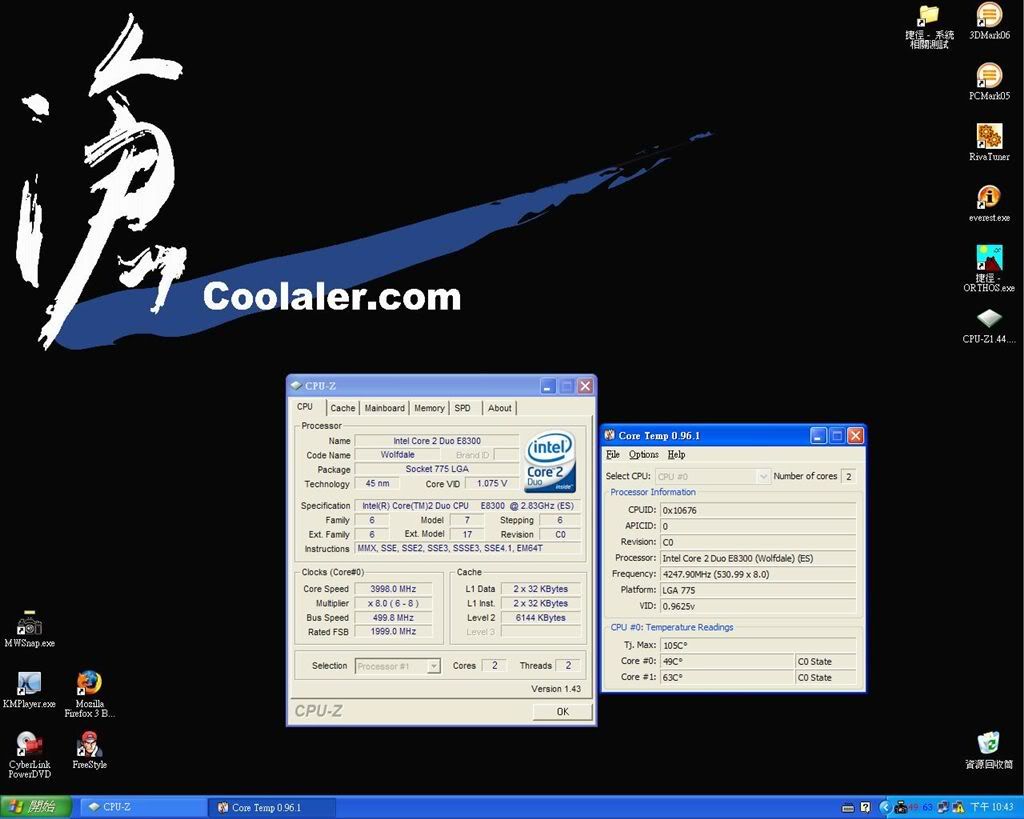This screenshot has width=1024, height=819.
Task: Click OK button in CPU-Z
Action: 562,711
